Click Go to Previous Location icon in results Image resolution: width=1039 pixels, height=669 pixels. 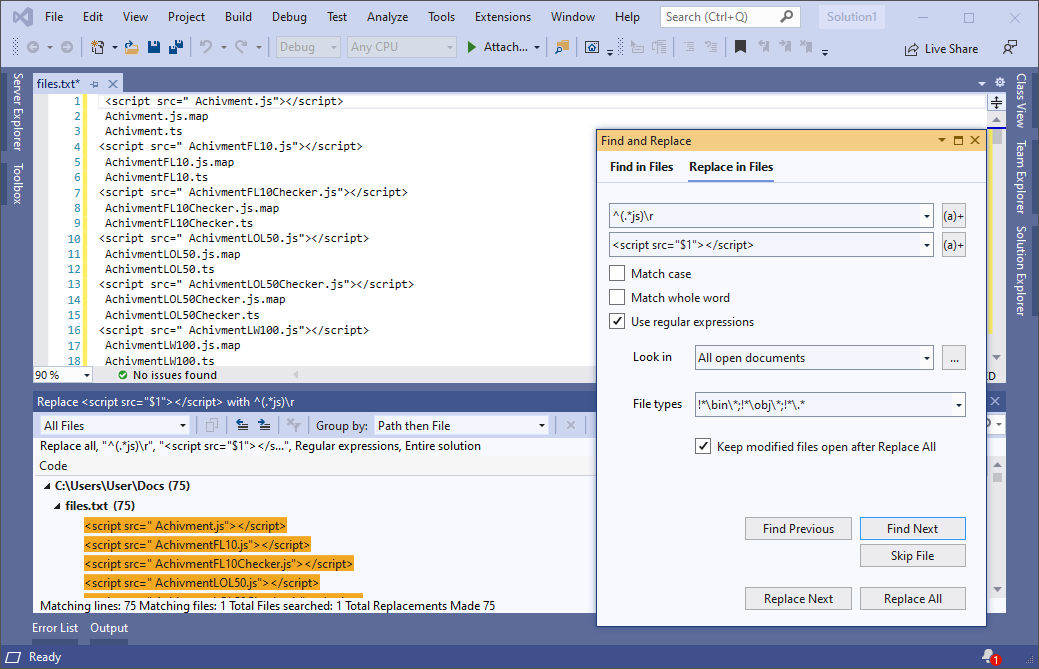tap(243, 425)
